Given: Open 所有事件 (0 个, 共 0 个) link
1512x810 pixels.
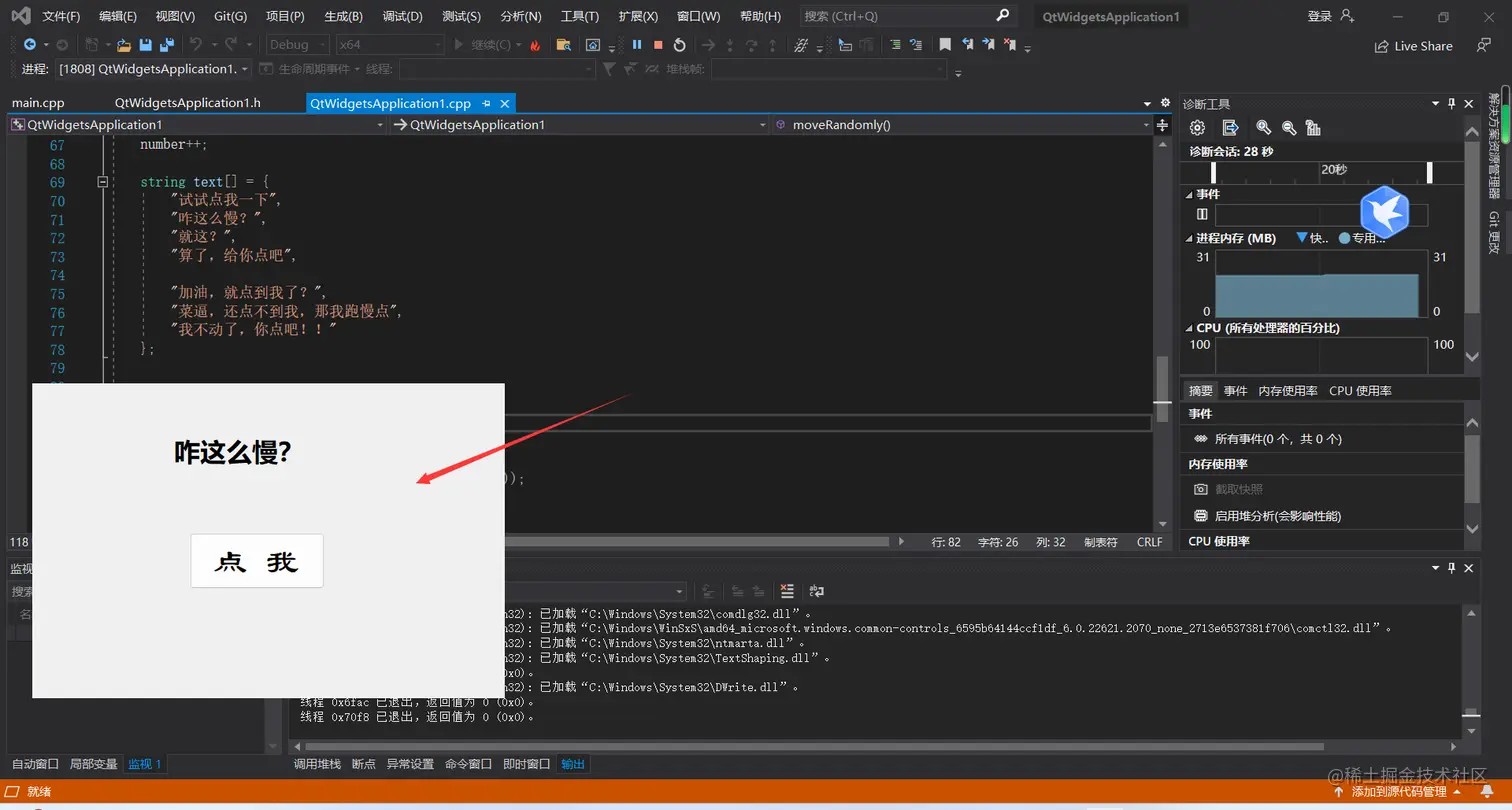Looking at the screenshot, I should (1278, 439).
